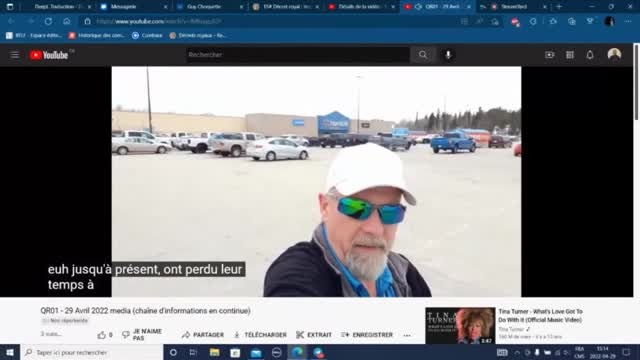
Task: Like the video with thumbs-up
Action: pyautogui.click(x=105, y=335)
